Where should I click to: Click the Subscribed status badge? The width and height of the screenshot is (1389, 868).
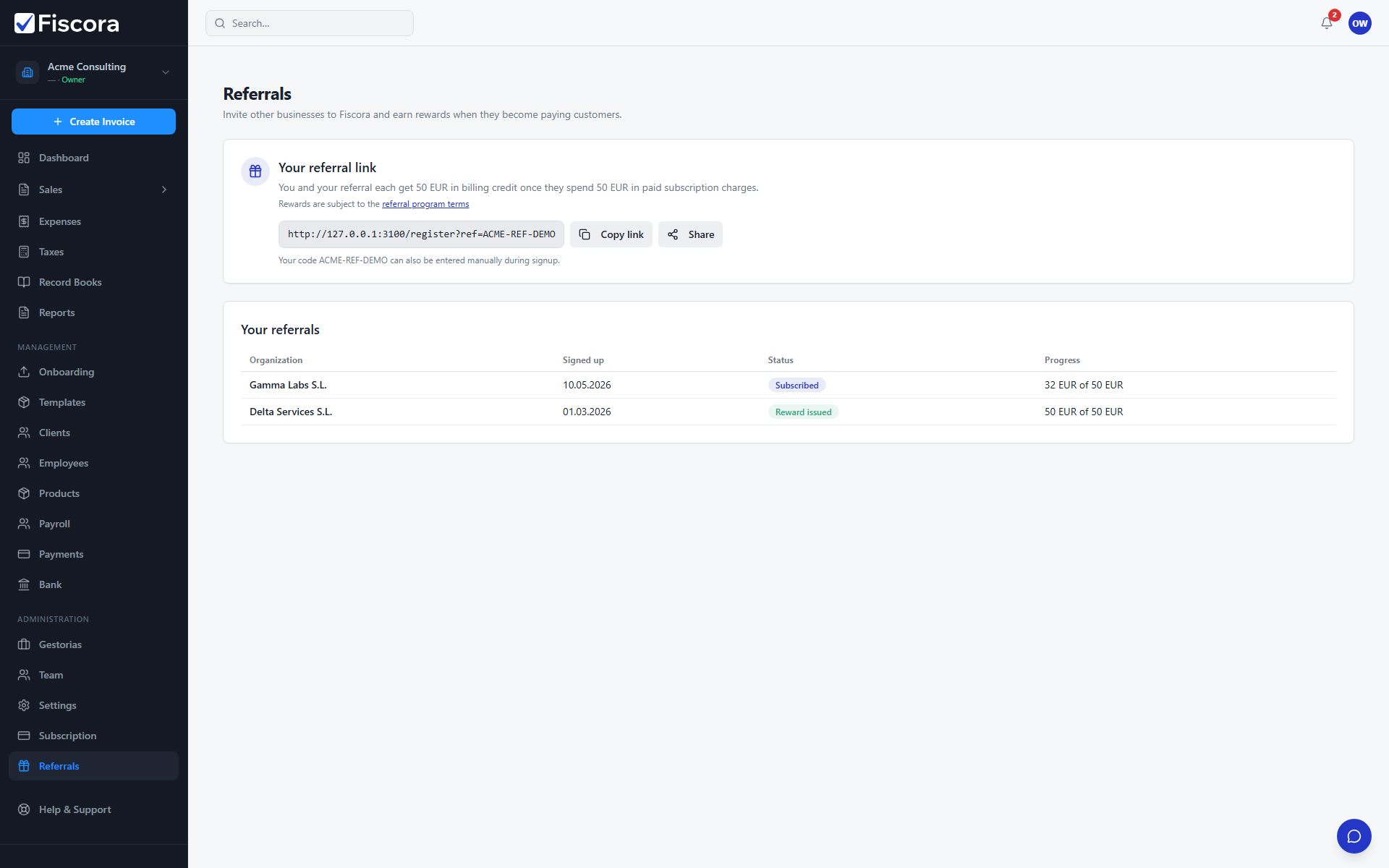click(797, 386)
